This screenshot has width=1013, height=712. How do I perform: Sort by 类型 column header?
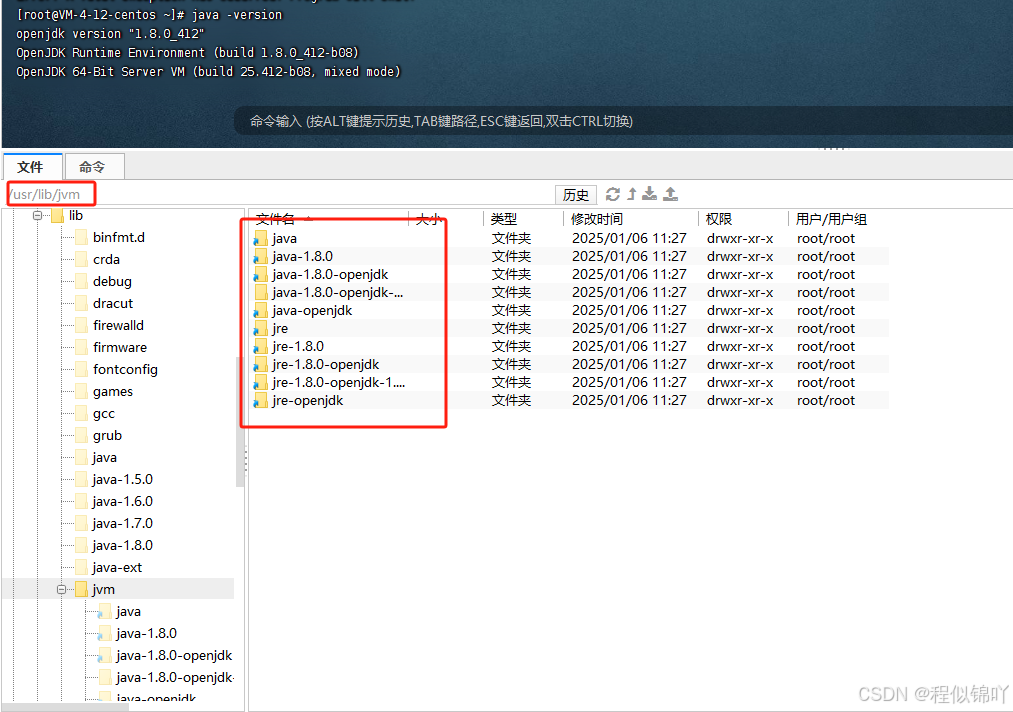pos(504,219)
